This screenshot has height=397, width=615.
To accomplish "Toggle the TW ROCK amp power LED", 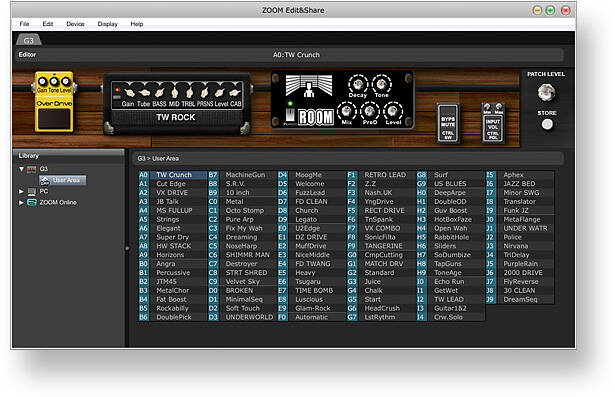I will click(117, 90).
